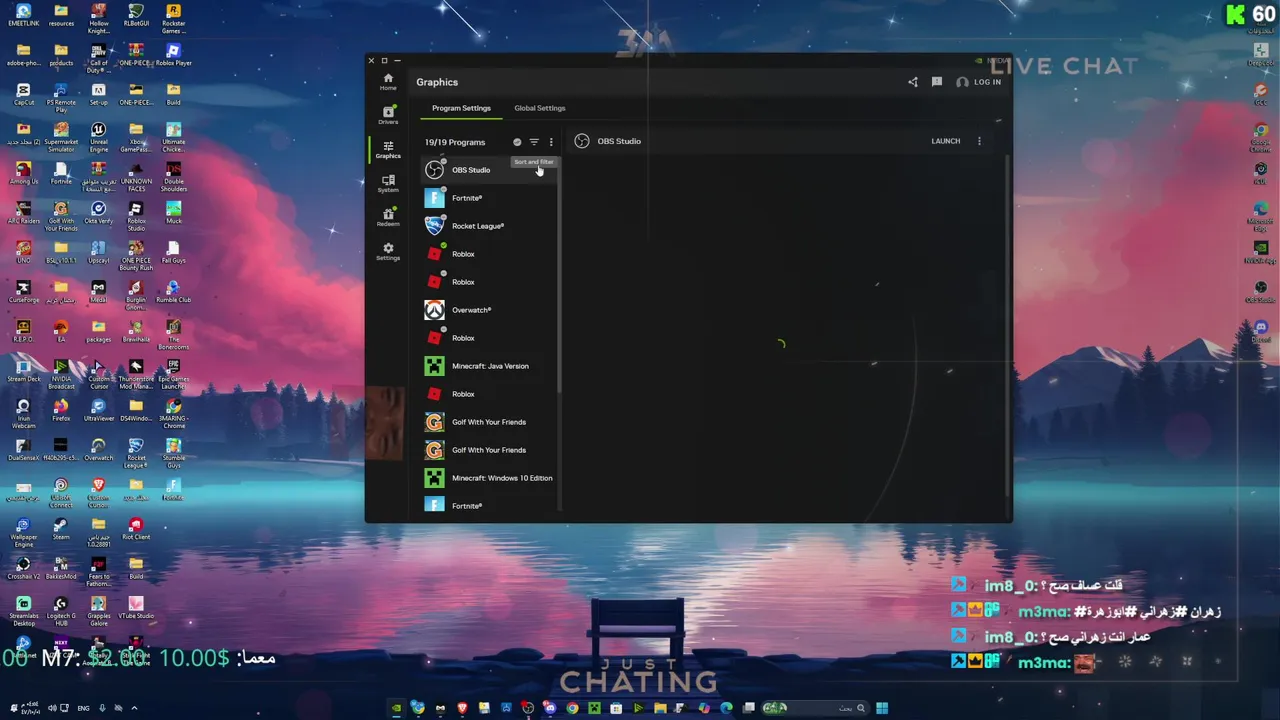The image size is (1280, 720).
Task: Open the Windows Start menu
Action: point(882,708)
